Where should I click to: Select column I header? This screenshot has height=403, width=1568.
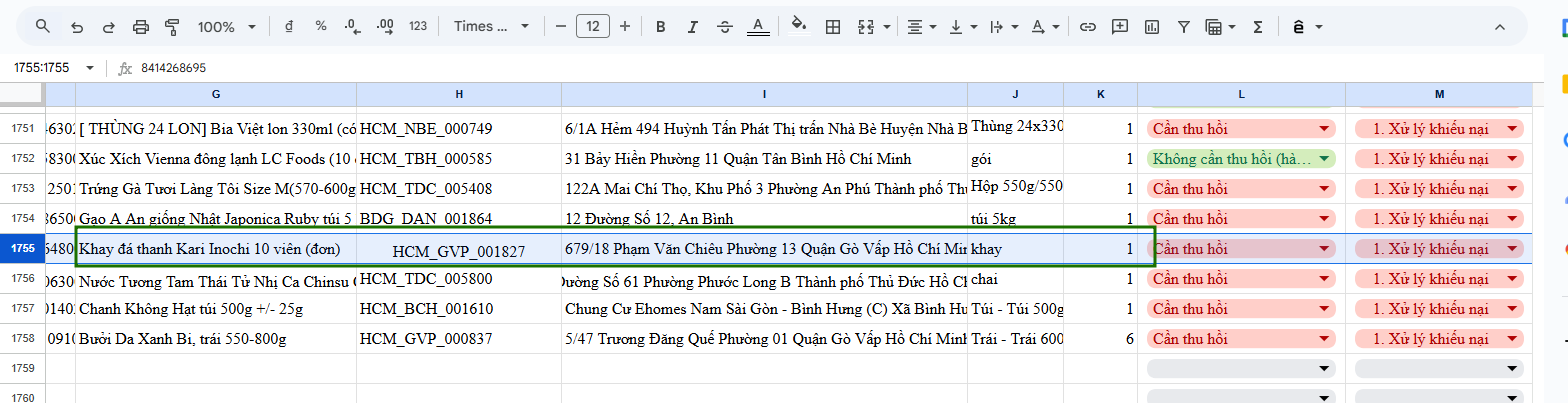(764, 94)
